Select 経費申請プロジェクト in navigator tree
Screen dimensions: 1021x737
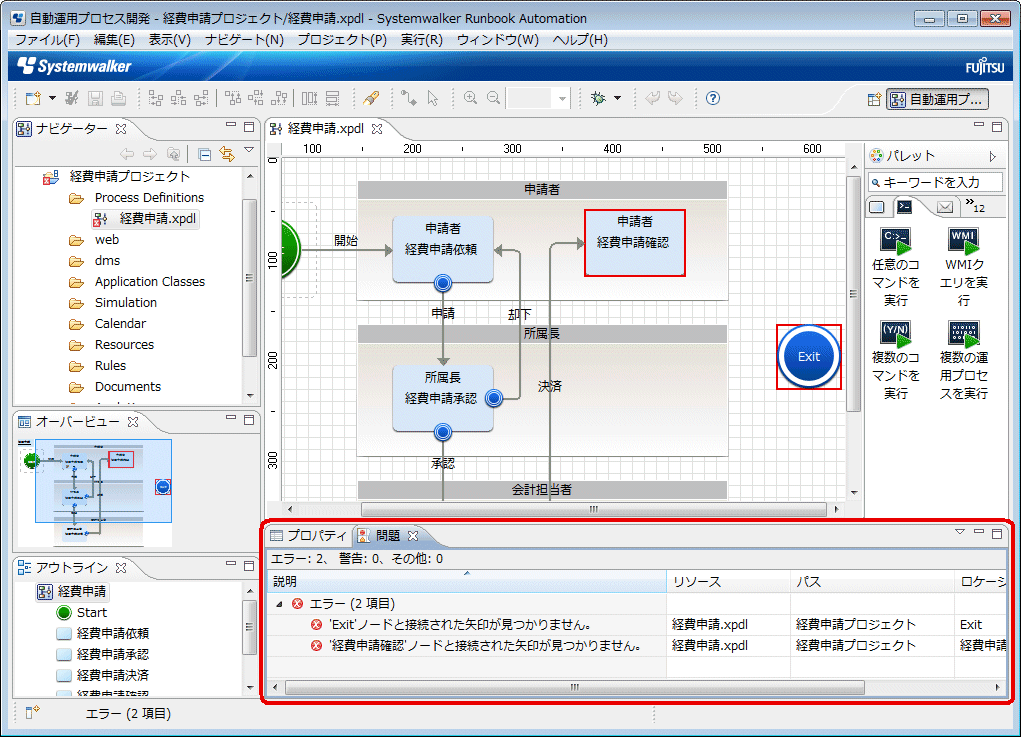click(x=130, y=176)
